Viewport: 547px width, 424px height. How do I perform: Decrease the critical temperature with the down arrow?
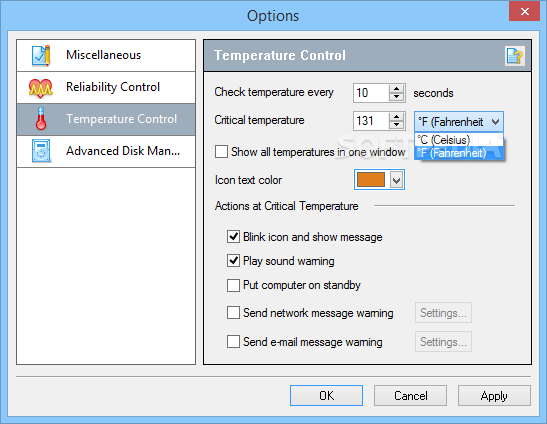coord(396,125)
